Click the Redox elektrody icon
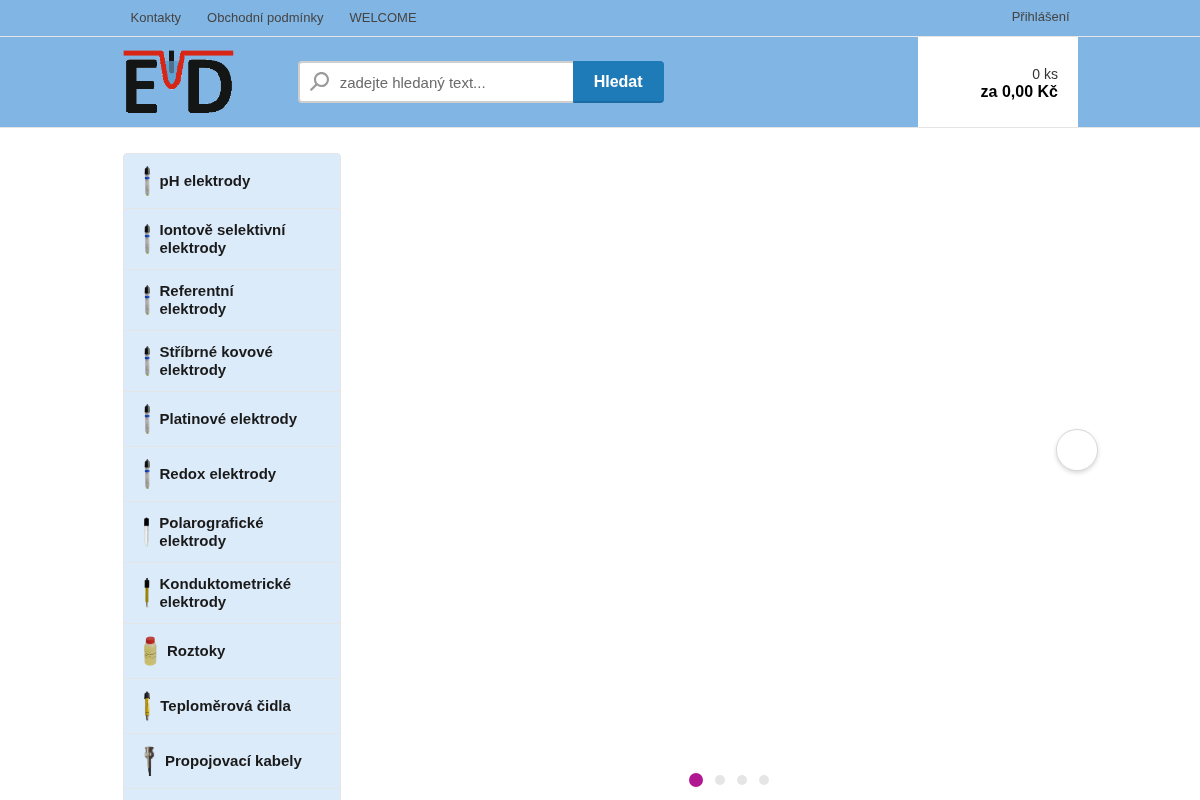The image size is (1200, 800). [147, 474]
